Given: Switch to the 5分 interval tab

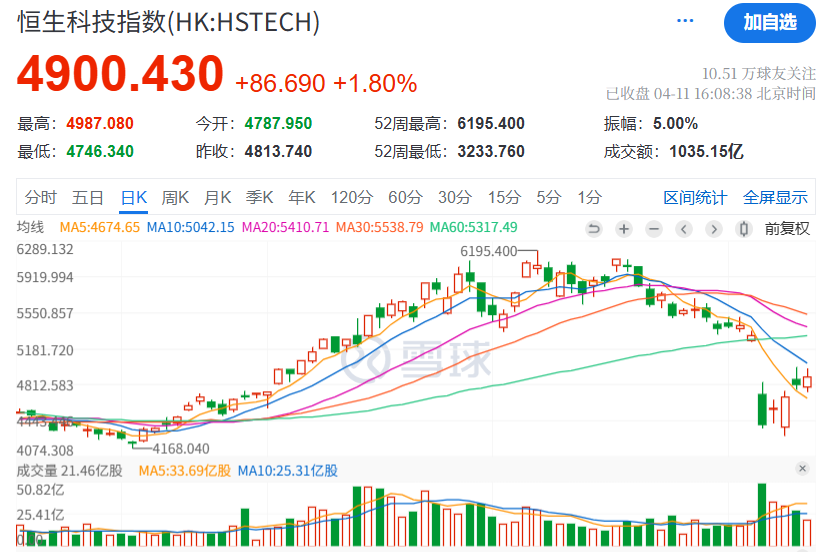Looking at the screenshot, I should pyautogui.click(x=549, y=198).
